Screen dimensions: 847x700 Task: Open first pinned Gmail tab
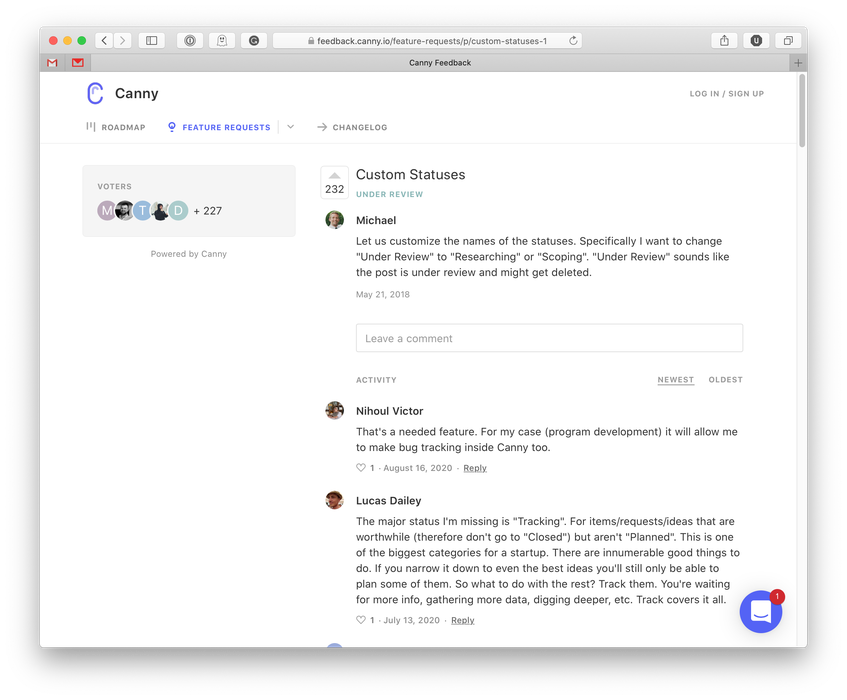[52, 63]
